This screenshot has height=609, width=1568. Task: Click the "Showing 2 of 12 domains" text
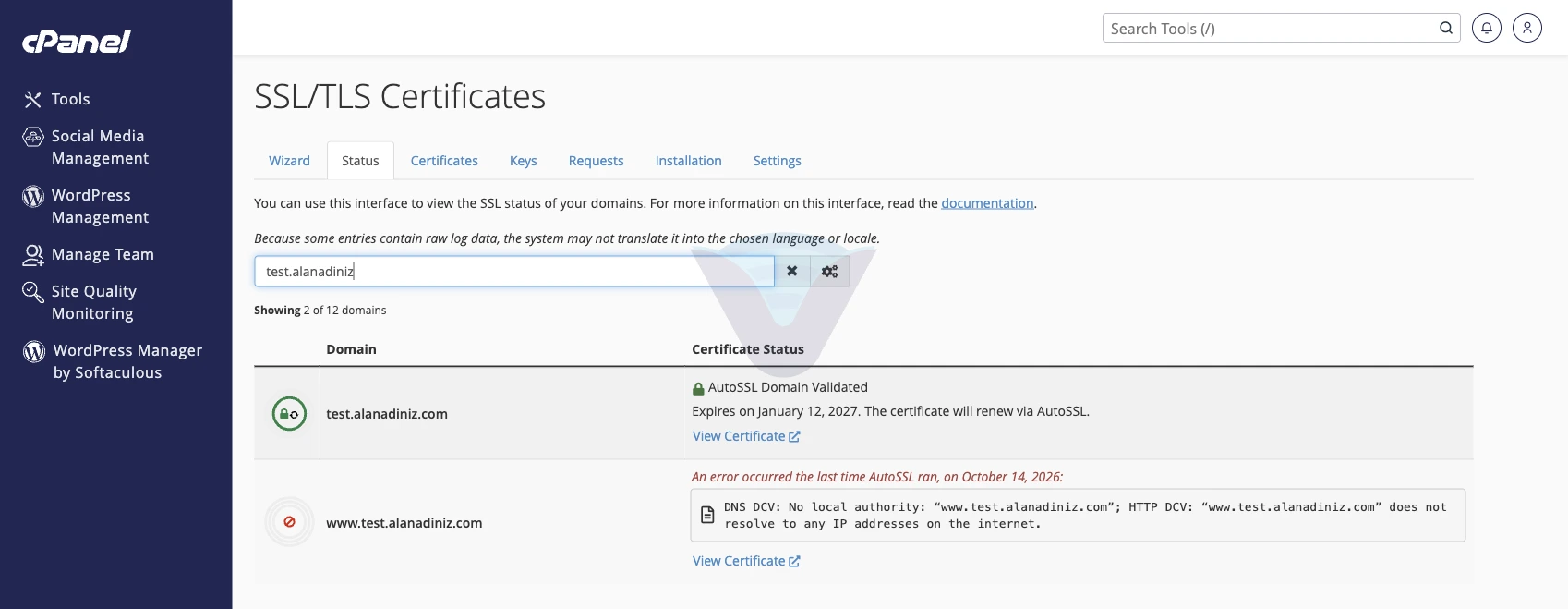pos(320,311)
